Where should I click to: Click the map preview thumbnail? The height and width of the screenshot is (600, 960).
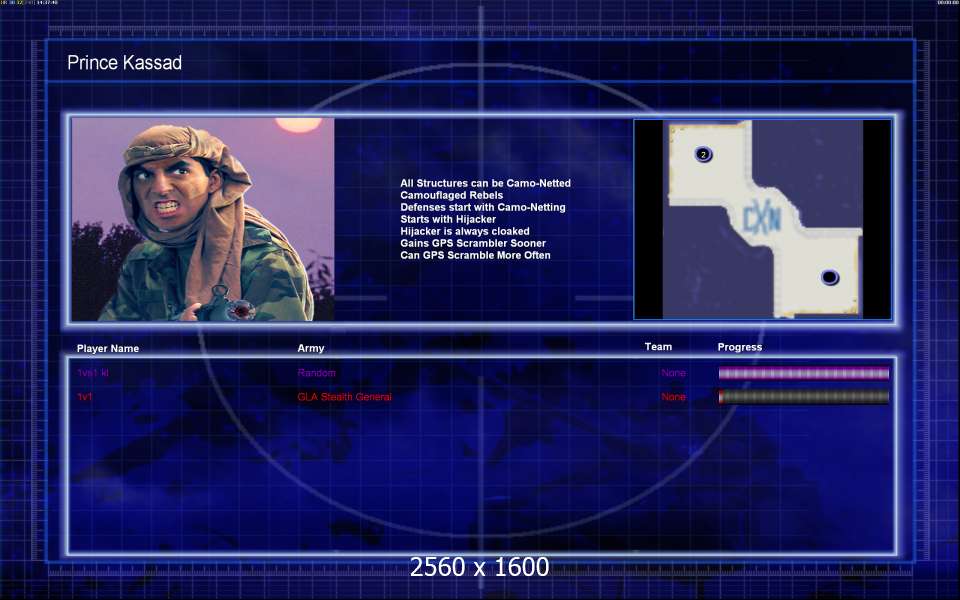click(x=762, y=219)
